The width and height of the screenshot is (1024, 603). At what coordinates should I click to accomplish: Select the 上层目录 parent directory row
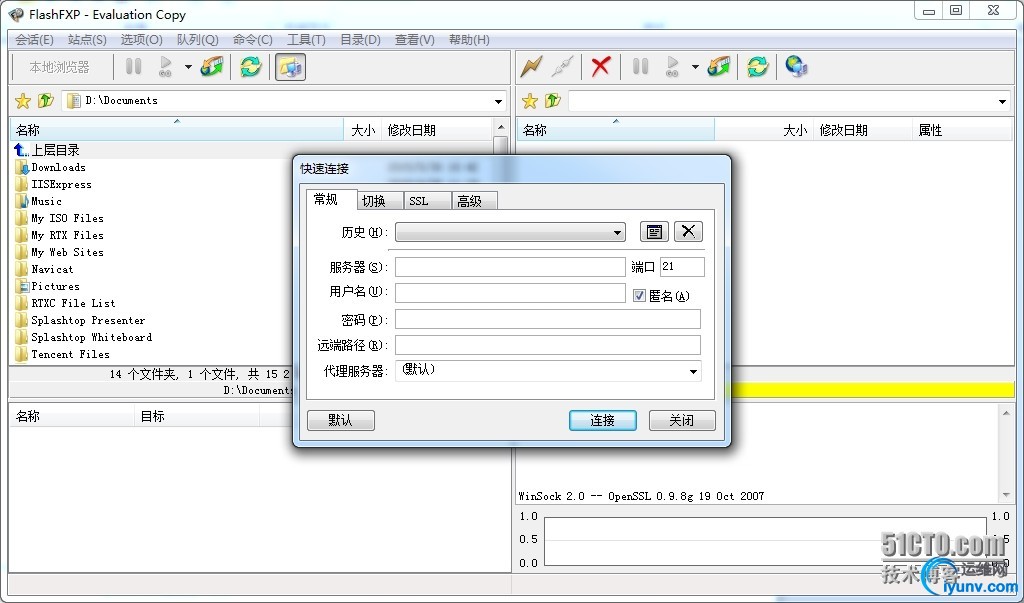(x=56, y=150)
